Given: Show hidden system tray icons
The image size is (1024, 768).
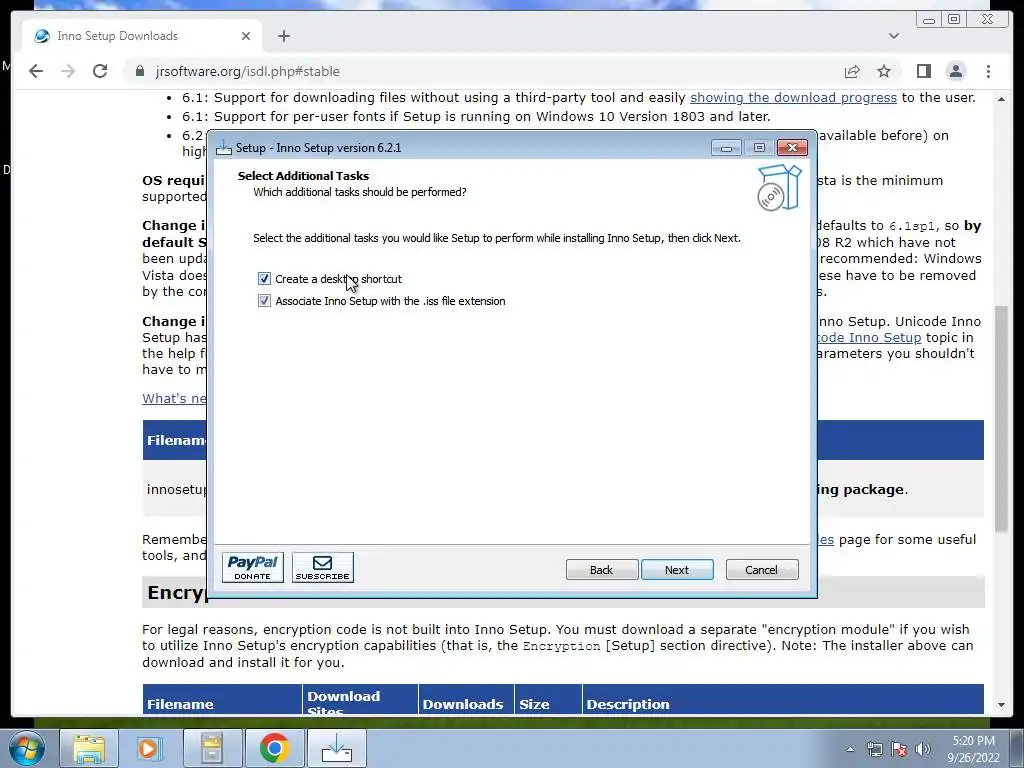Looking at the screenshot, I should tap(850, 749).
